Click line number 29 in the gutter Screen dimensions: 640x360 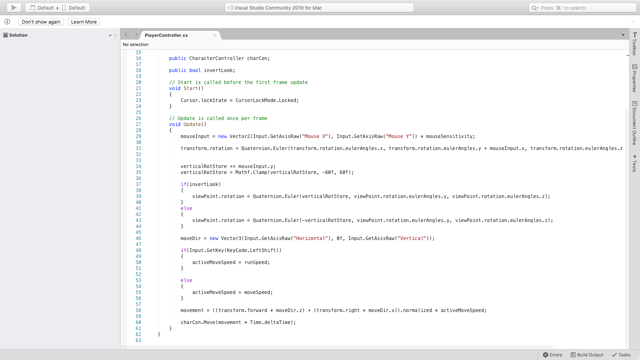(x=138, y=136)
